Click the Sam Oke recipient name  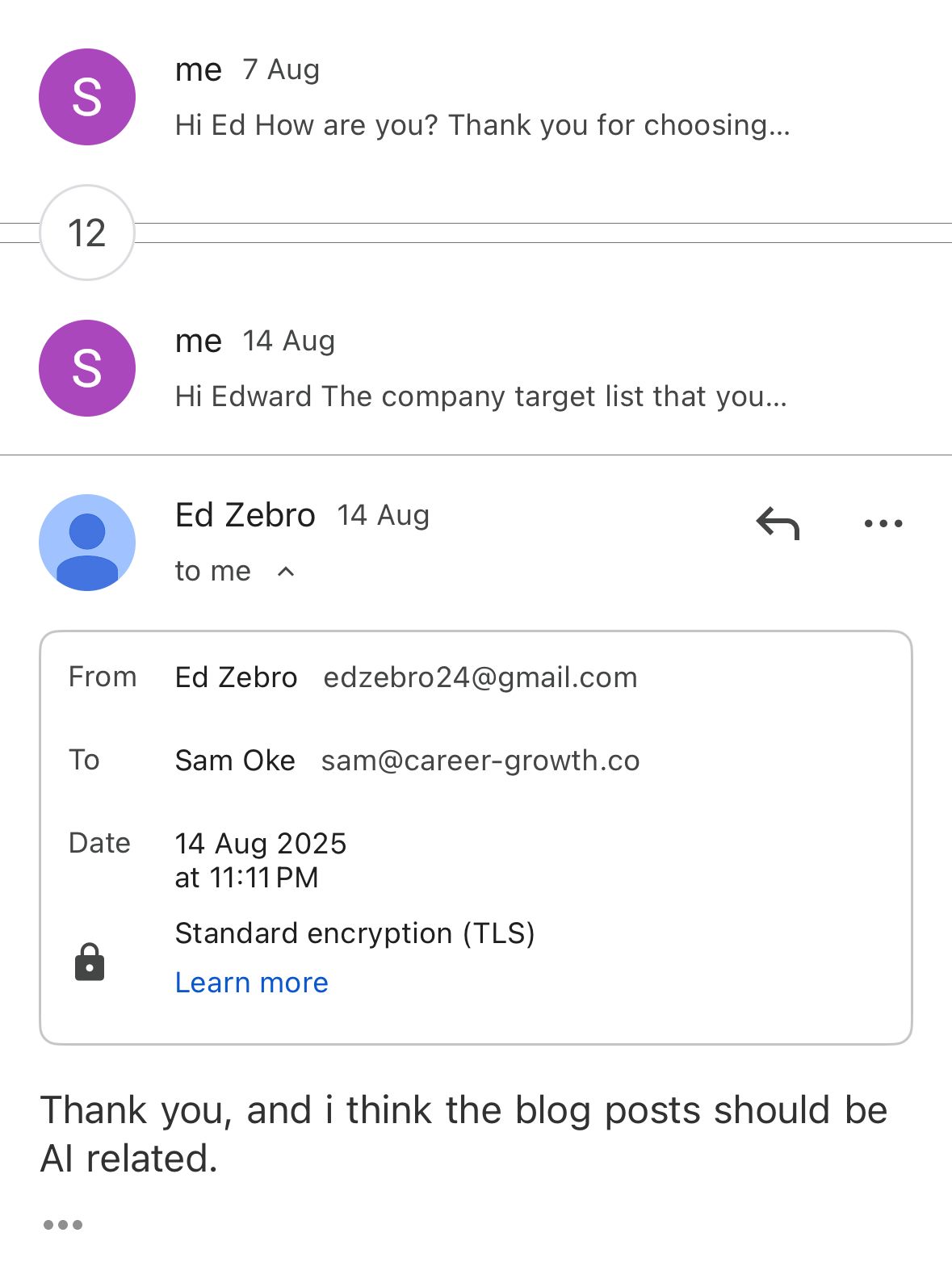pyautogui.click(x=235, y=761)
